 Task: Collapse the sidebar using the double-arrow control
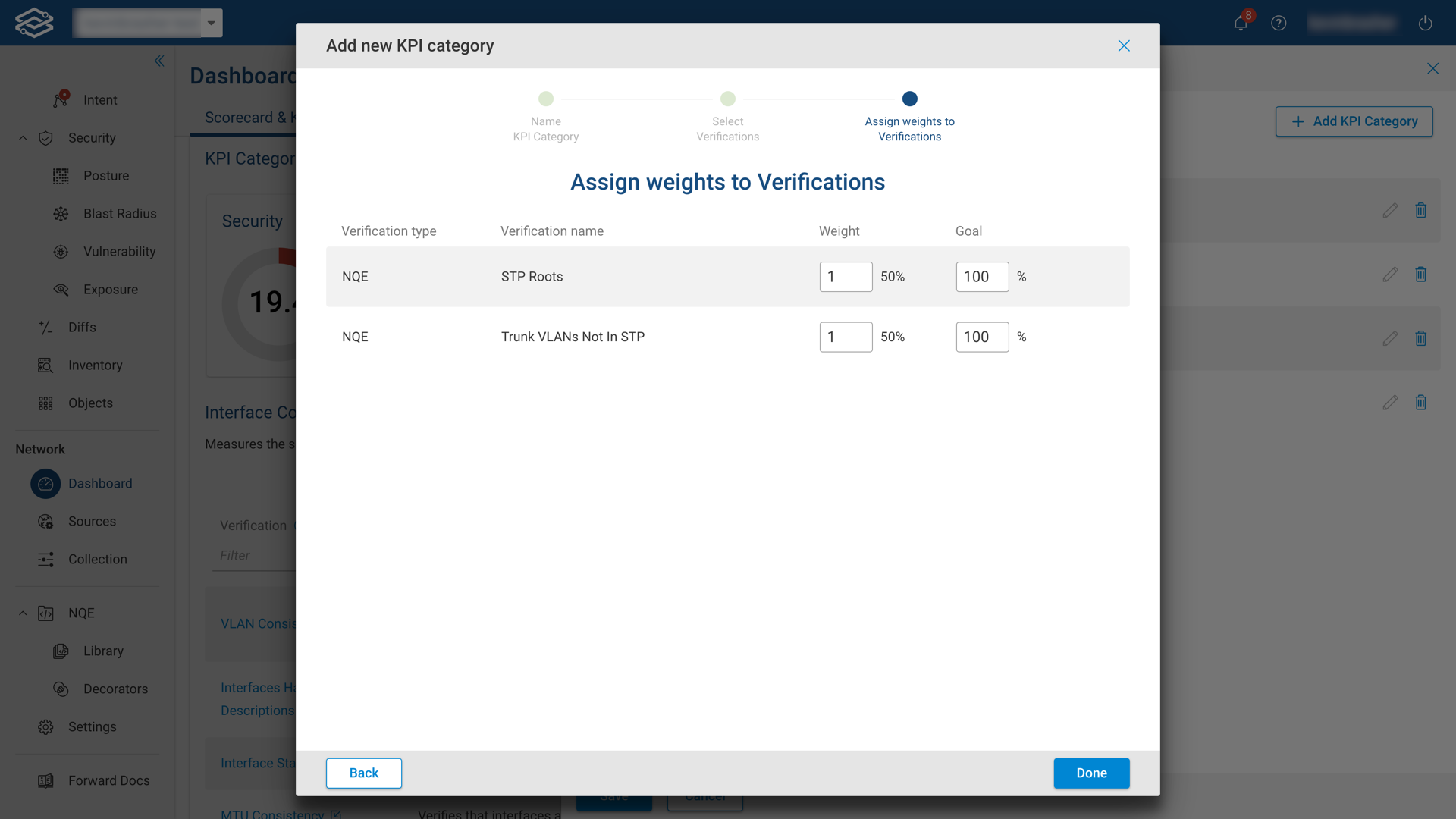coord(159,61)
